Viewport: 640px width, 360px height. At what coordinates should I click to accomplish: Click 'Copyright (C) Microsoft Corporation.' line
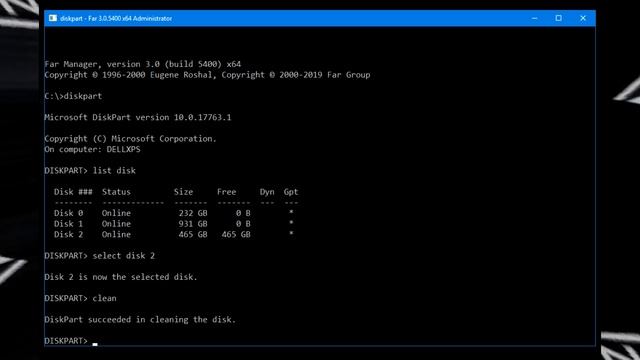pos(130,138)
